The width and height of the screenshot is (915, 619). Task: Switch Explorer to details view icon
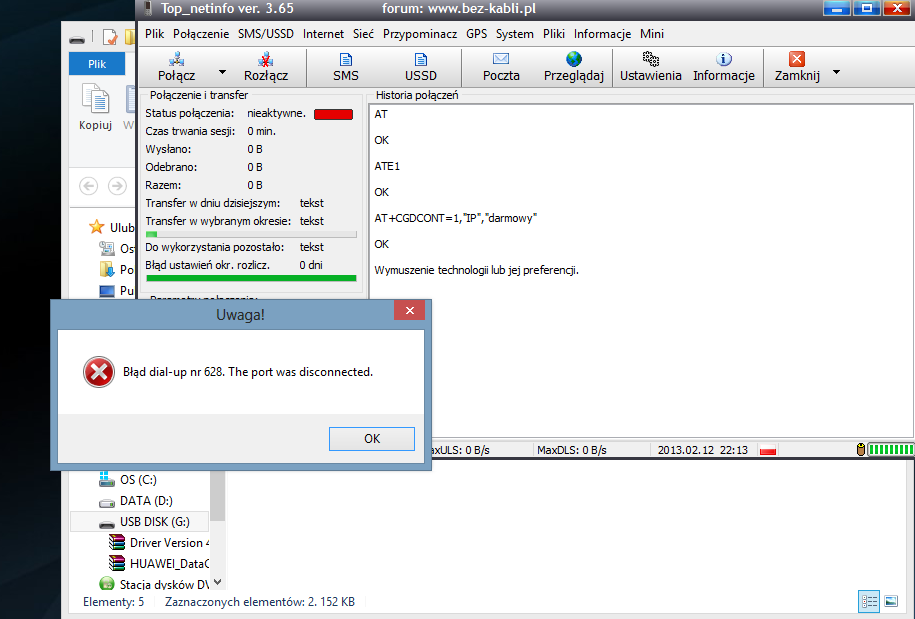tap(869, 600)
